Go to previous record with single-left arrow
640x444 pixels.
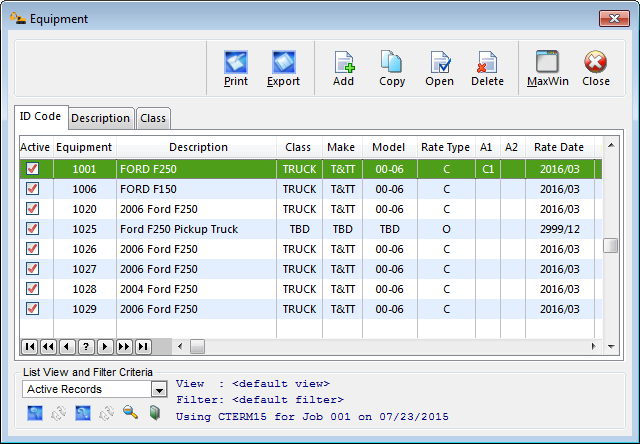pos(67,347)
